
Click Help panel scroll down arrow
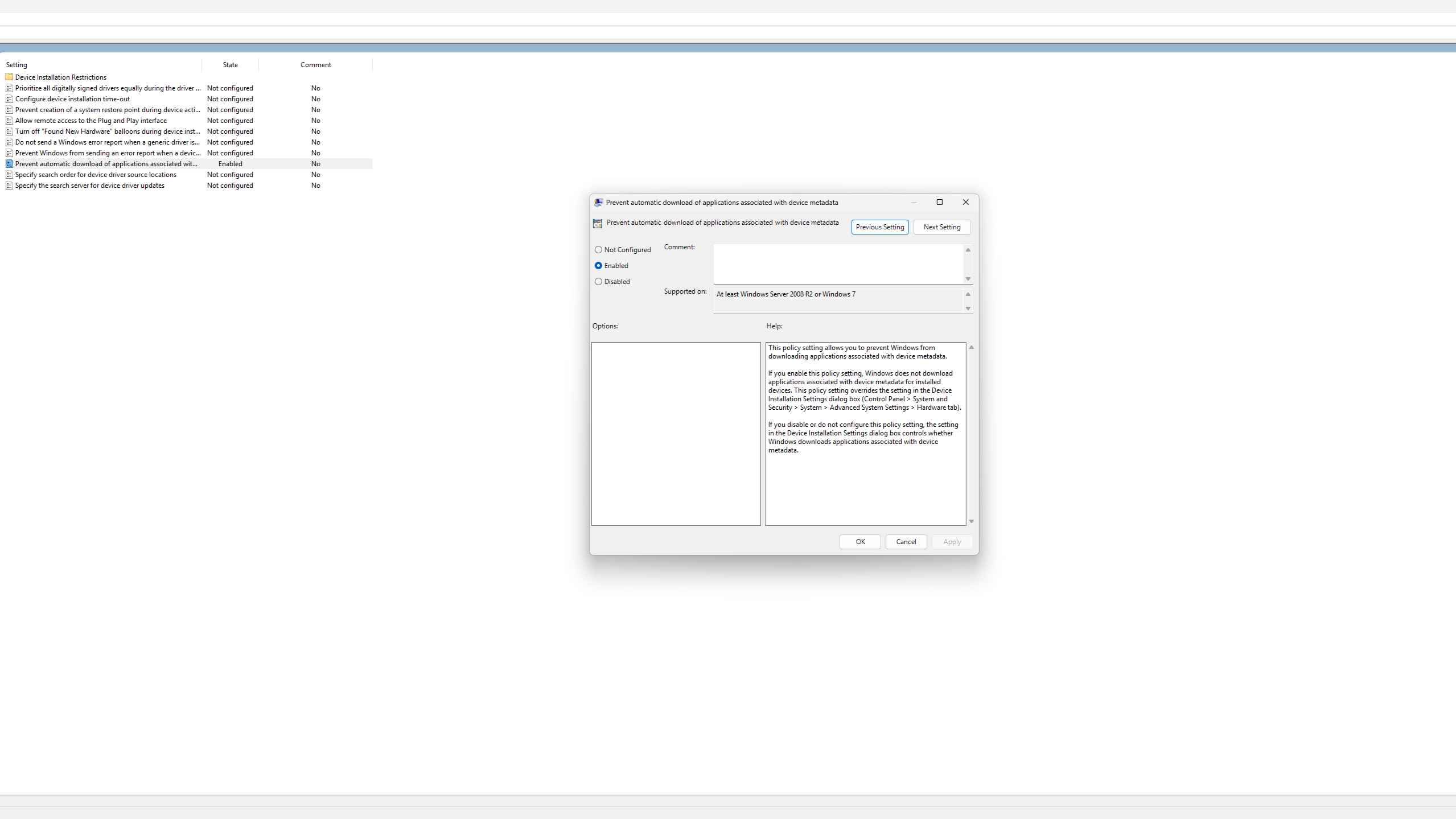[x=972, y=521]
